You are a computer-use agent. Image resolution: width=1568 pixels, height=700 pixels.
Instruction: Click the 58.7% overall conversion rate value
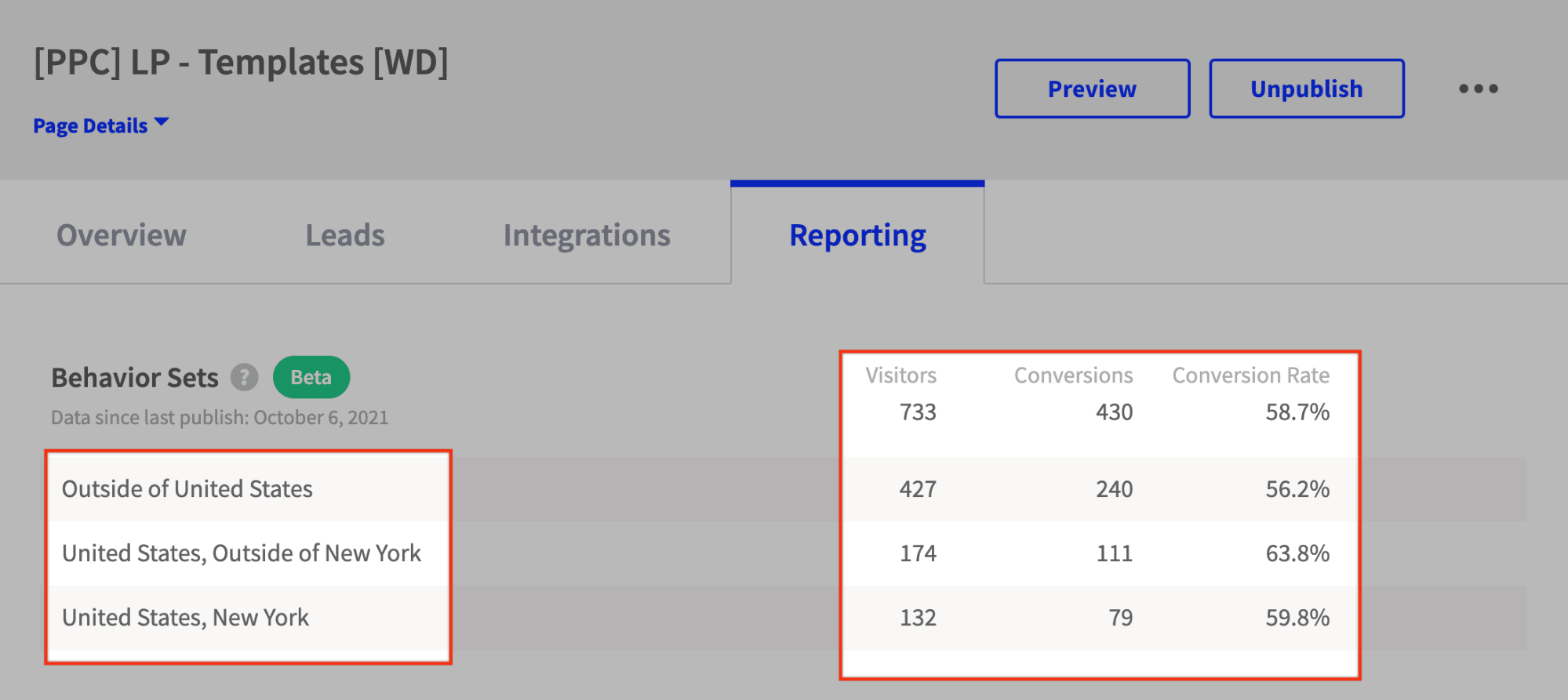click(1298, 412)
